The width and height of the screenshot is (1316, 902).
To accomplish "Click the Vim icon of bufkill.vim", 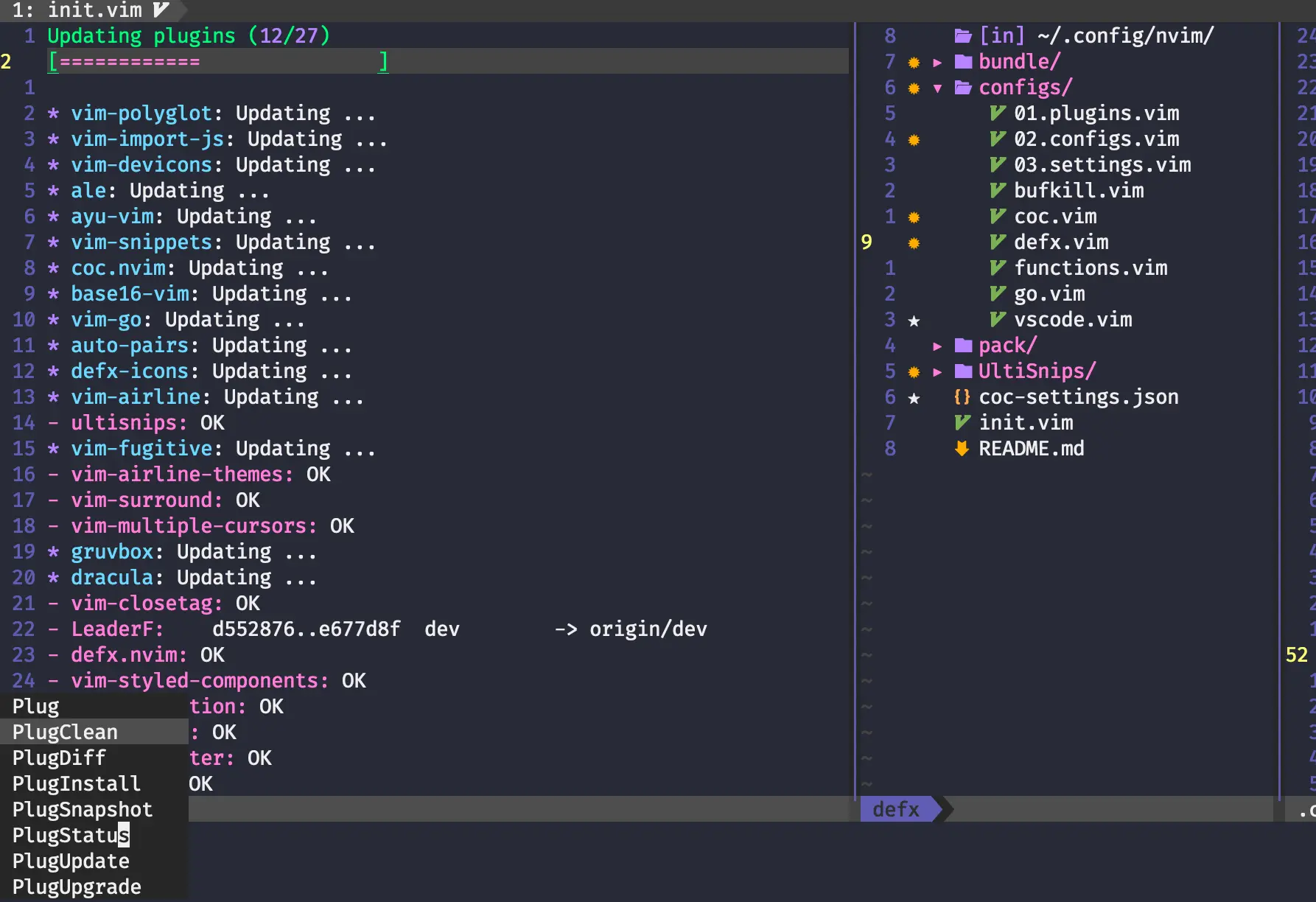I will (998, 191).
